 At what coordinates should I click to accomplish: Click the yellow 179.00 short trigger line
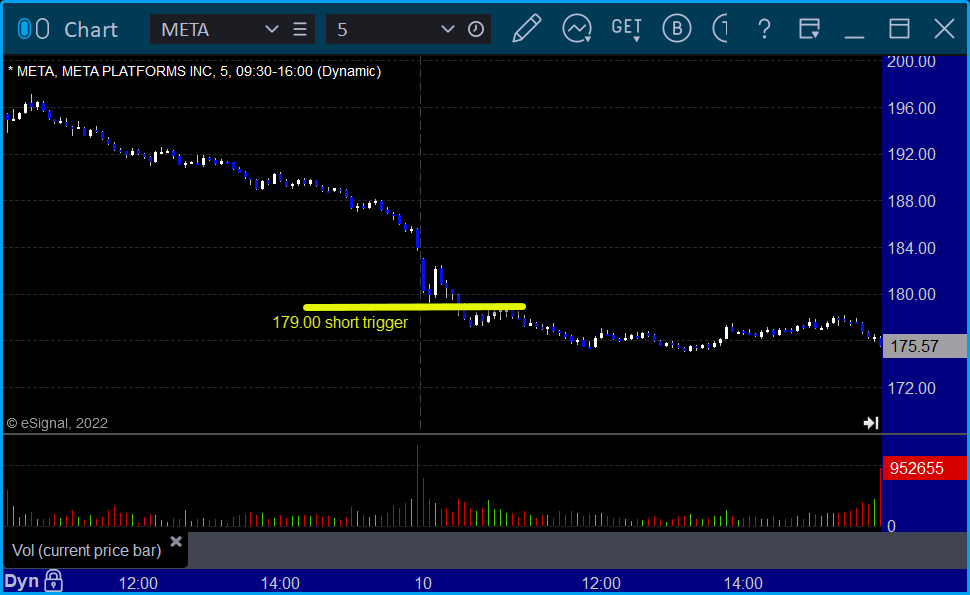414,307
